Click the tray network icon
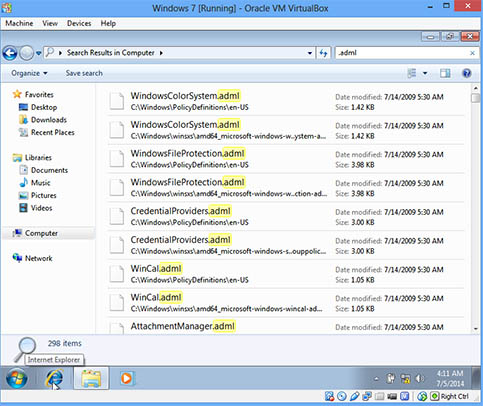483x406 pixels. tap(405, 378)
